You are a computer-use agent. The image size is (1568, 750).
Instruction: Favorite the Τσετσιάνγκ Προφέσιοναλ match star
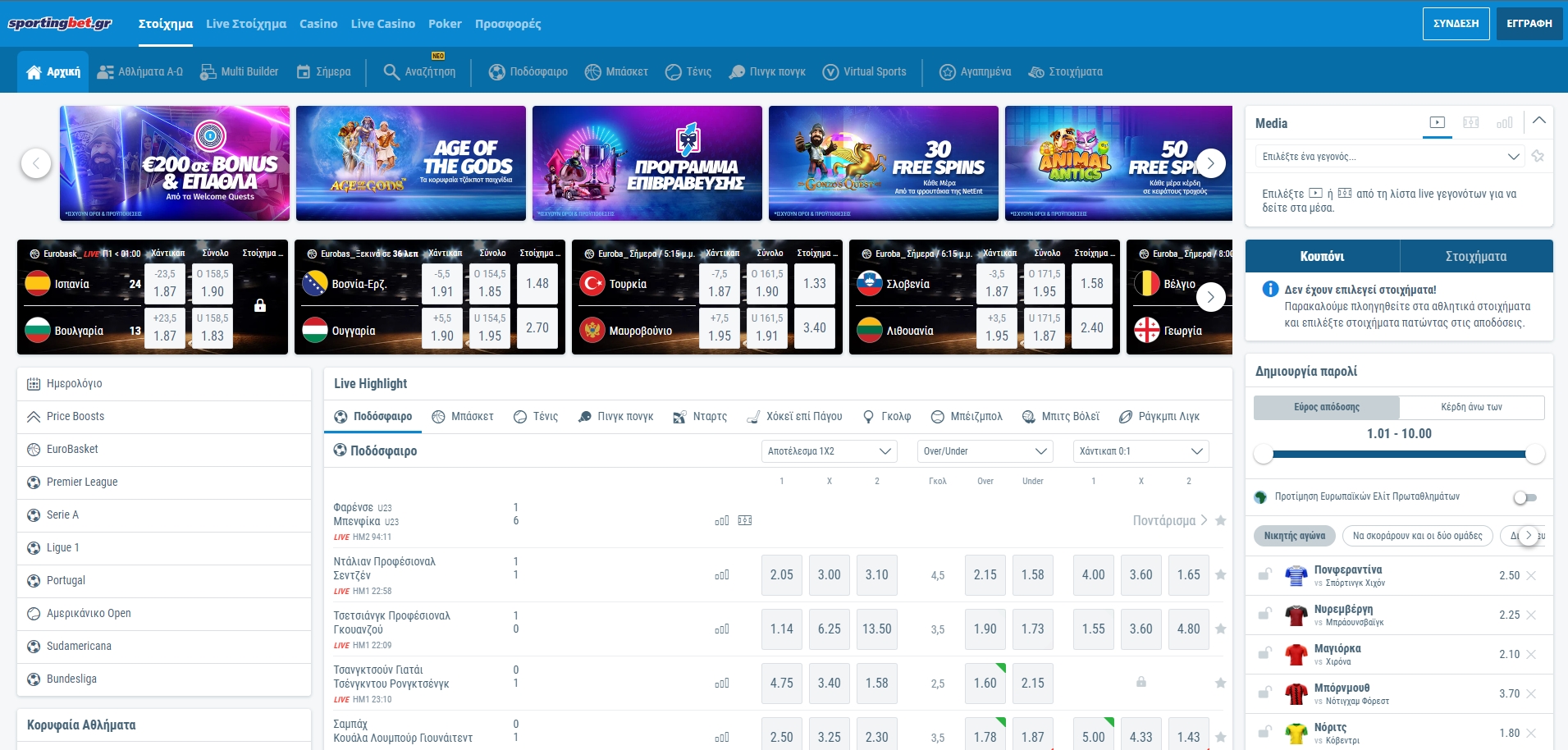(1221, 629)
